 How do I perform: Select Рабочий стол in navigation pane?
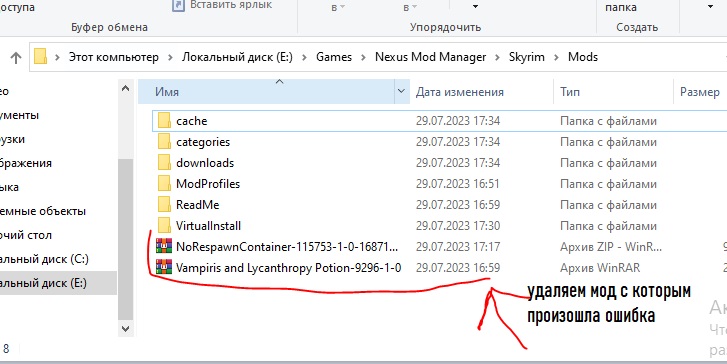26,235
